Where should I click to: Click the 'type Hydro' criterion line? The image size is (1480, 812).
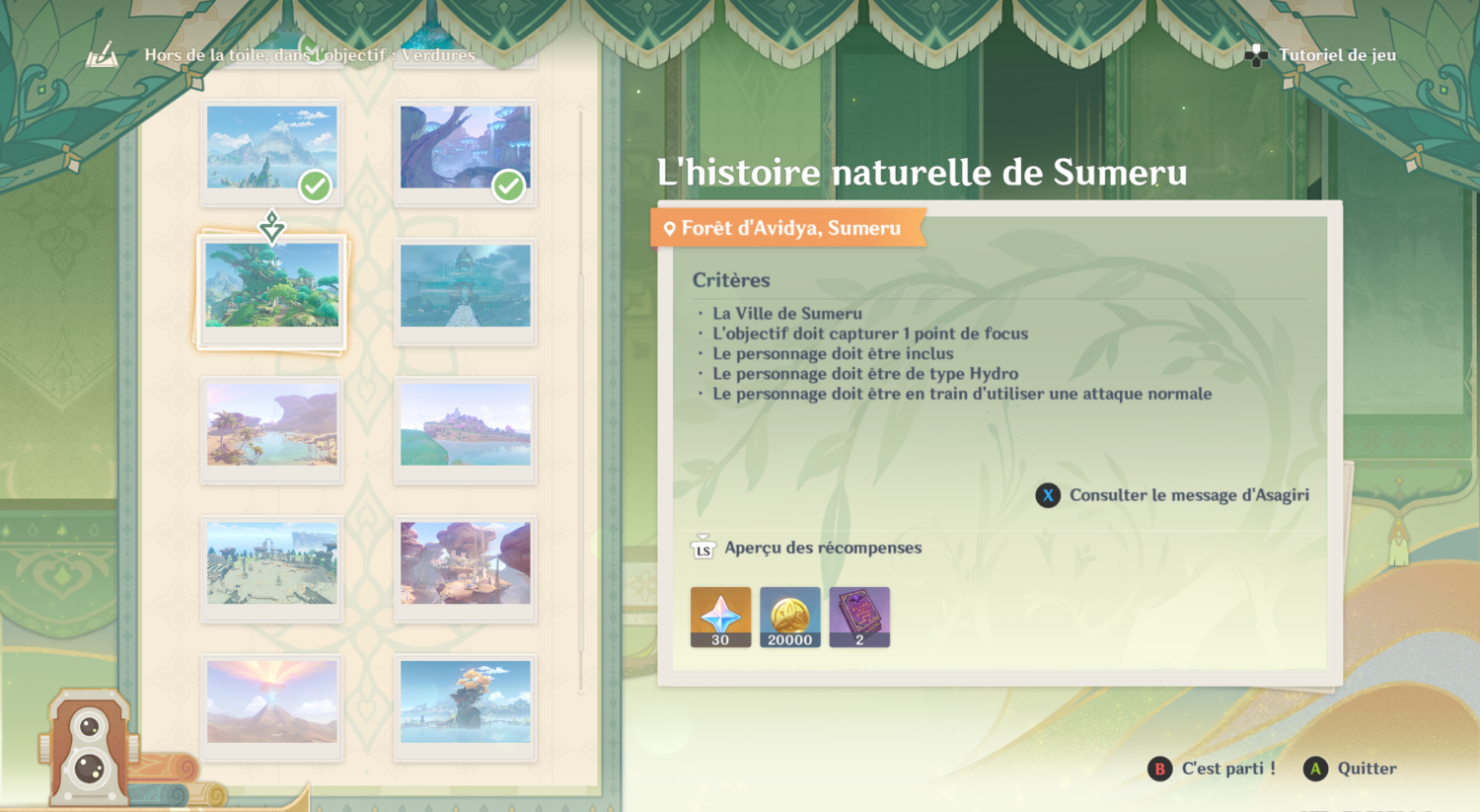pyautogui.click(x=865, y=373)
